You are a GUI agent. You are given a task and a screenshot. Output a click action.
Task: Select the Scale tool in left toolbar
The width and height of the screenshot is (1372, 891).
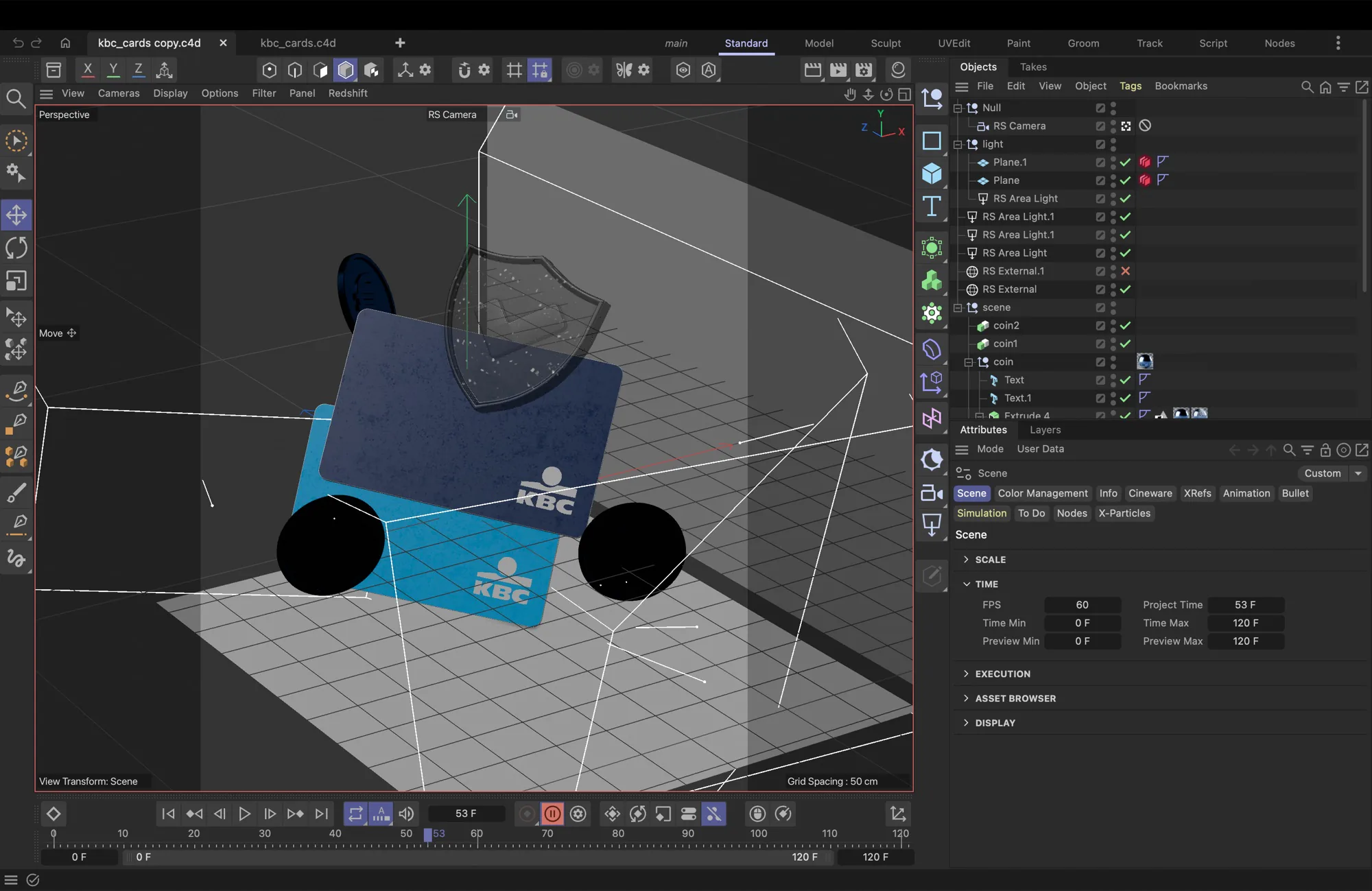tap(16, 281)
